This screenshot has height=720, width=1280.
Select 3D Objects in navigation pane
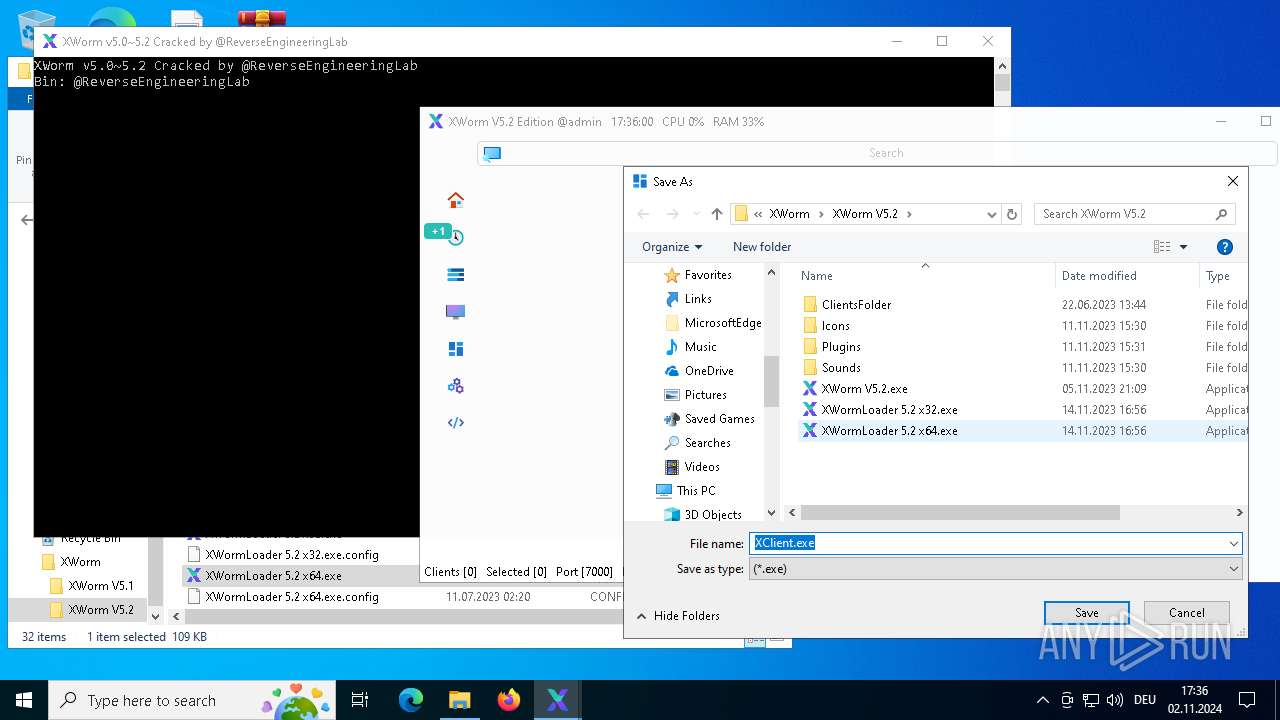pos(713,515)
